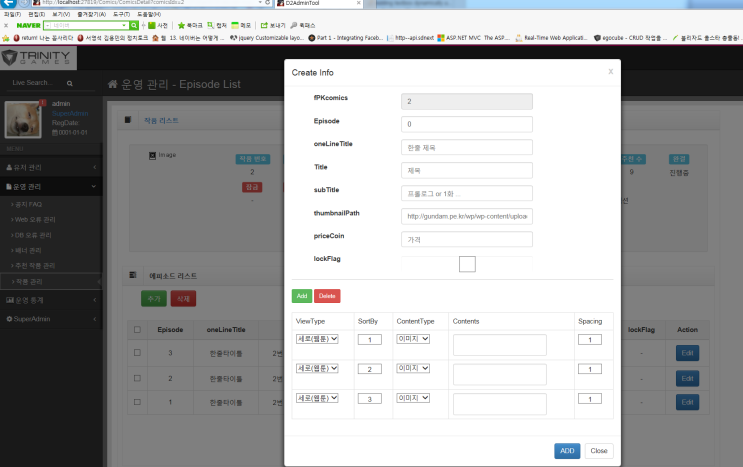Open the 보기(V) browser menu
The height and width of the screenshot is (467, 743).
click(x=61, y=14)
